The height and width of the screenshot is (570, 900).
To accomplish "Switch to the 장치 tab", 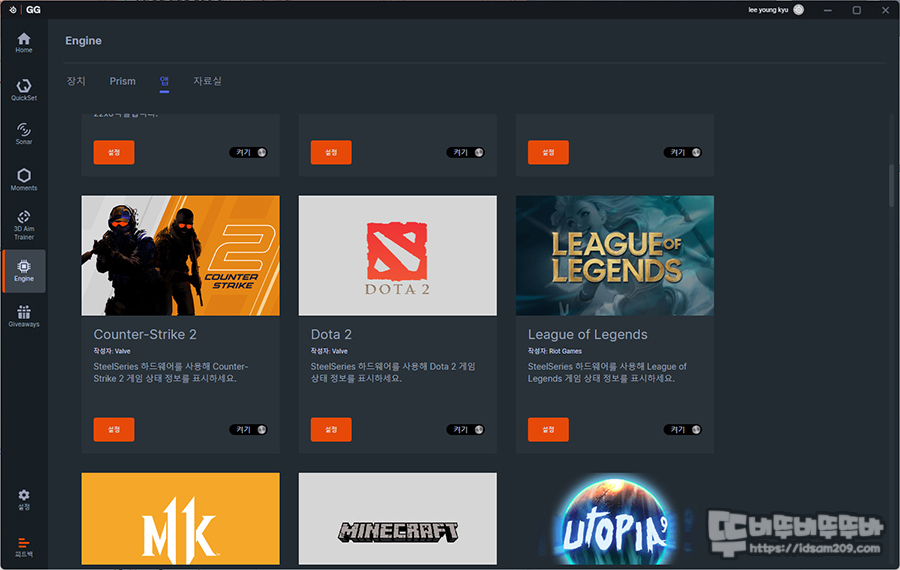I will point(76,81).
